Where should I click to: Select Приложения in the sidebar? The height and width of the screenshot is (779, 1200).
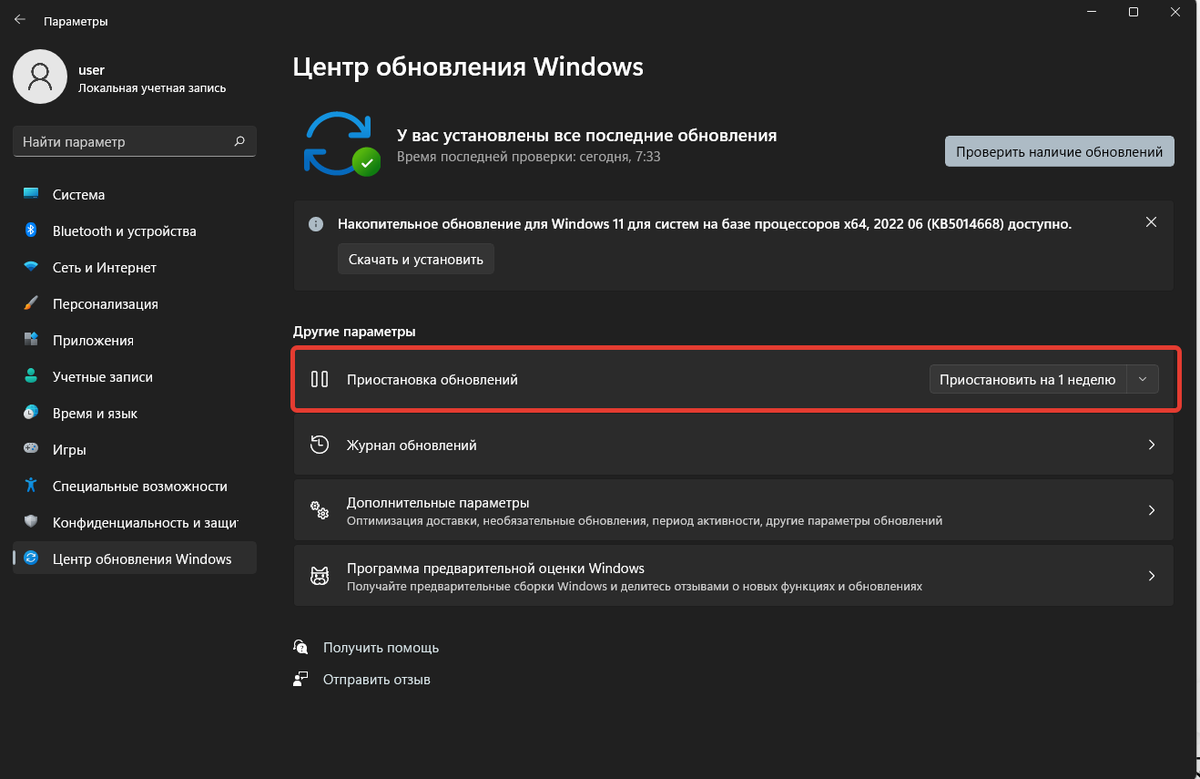pyautogui.click(x=135, y=340)
